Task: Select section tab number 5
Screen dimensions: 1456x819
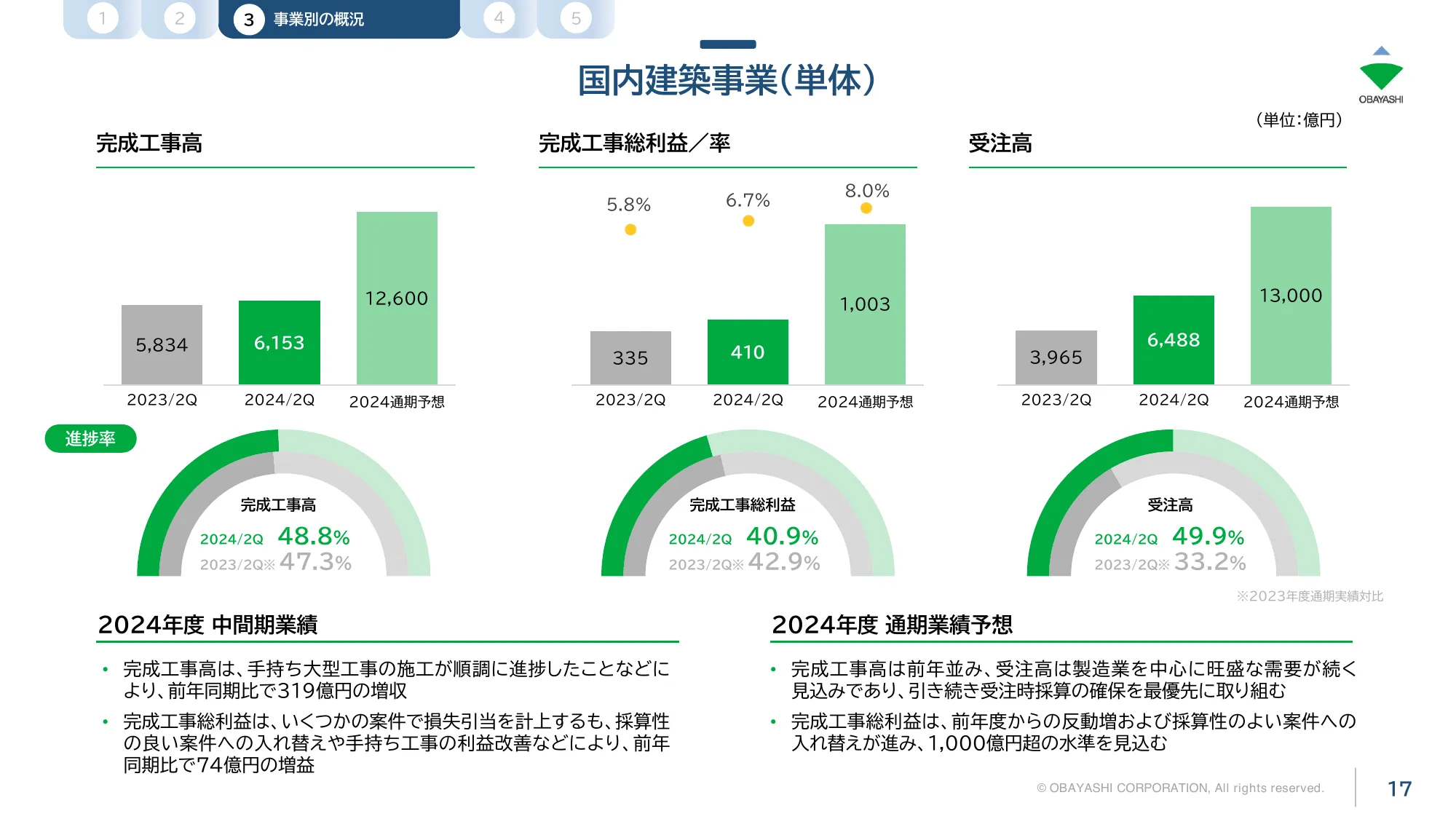Action: coord(576,18)
